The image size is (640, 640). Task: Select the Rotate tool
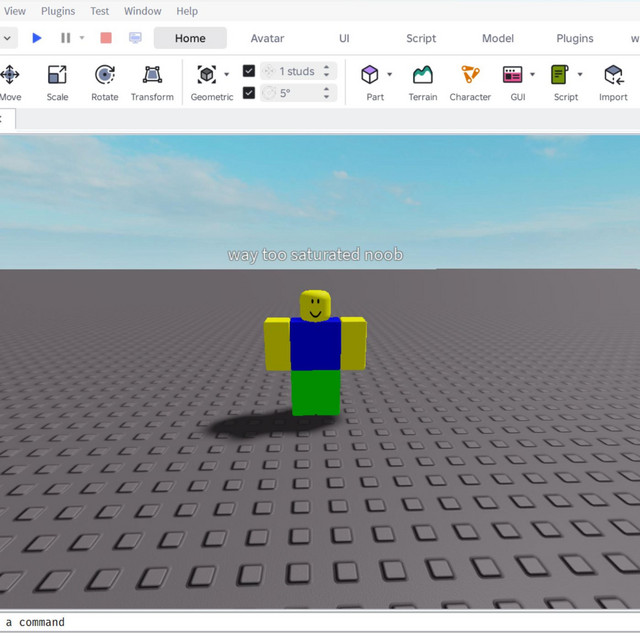point(104,83)
